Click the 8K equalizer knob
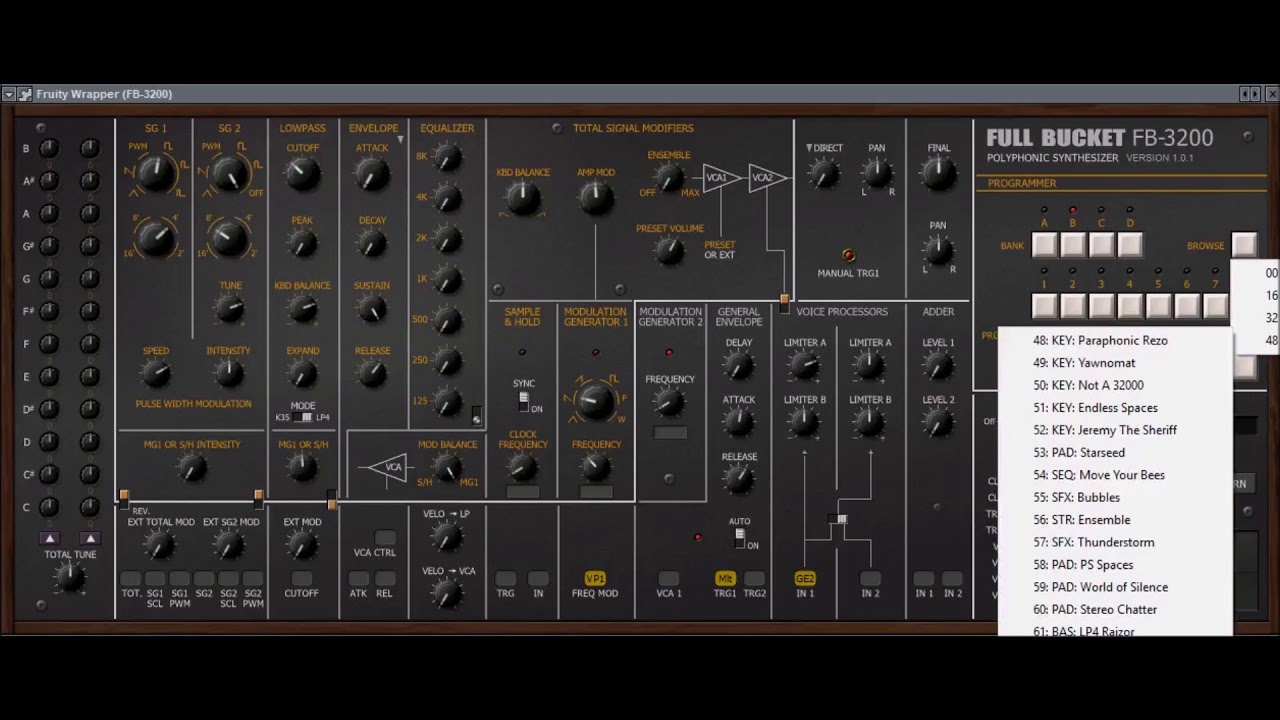Viewport: 1280px width, 720px height. click(x=447, y=157)
